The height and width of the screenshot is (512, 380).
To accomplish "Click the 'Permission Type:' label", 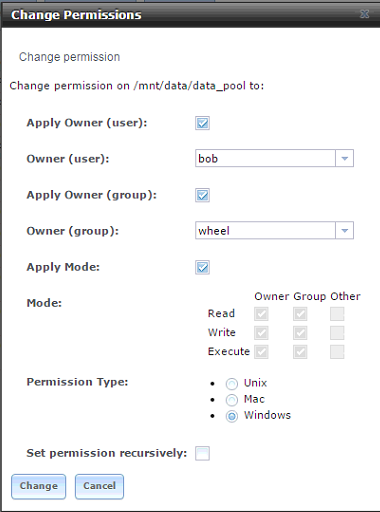I will click(77, 382).
